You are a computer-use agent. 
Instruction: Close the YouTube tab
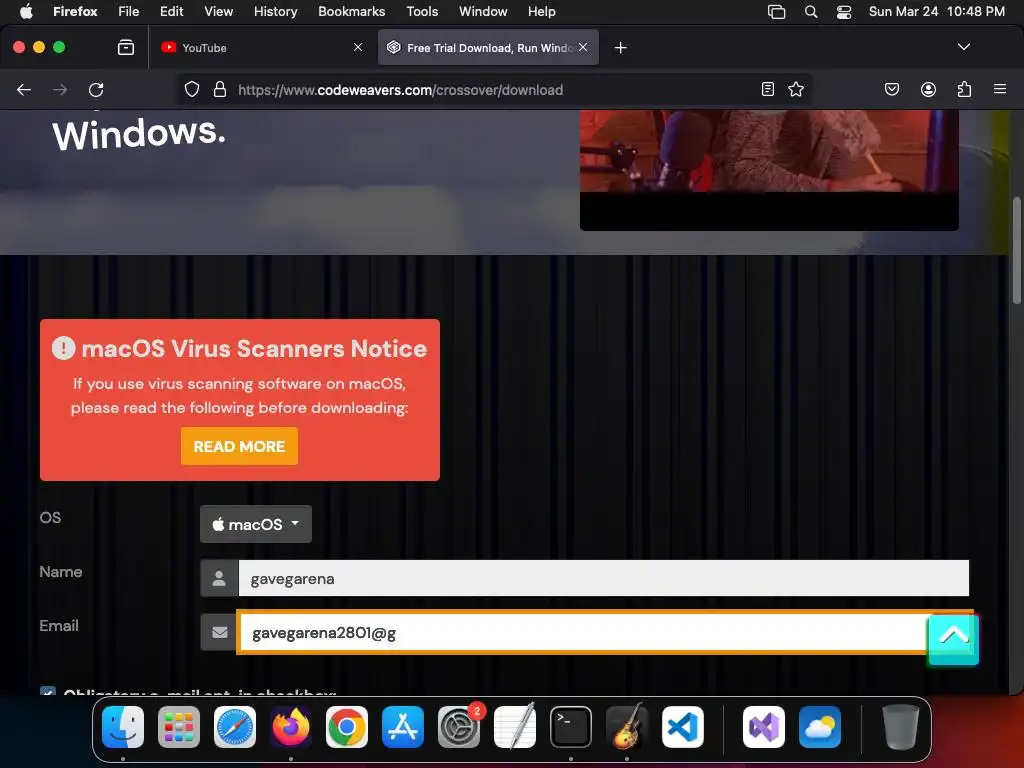click(358, 47)
